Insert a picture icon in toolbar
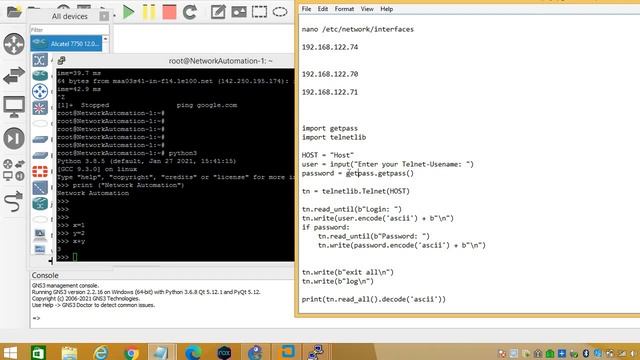 click(239, 11)
